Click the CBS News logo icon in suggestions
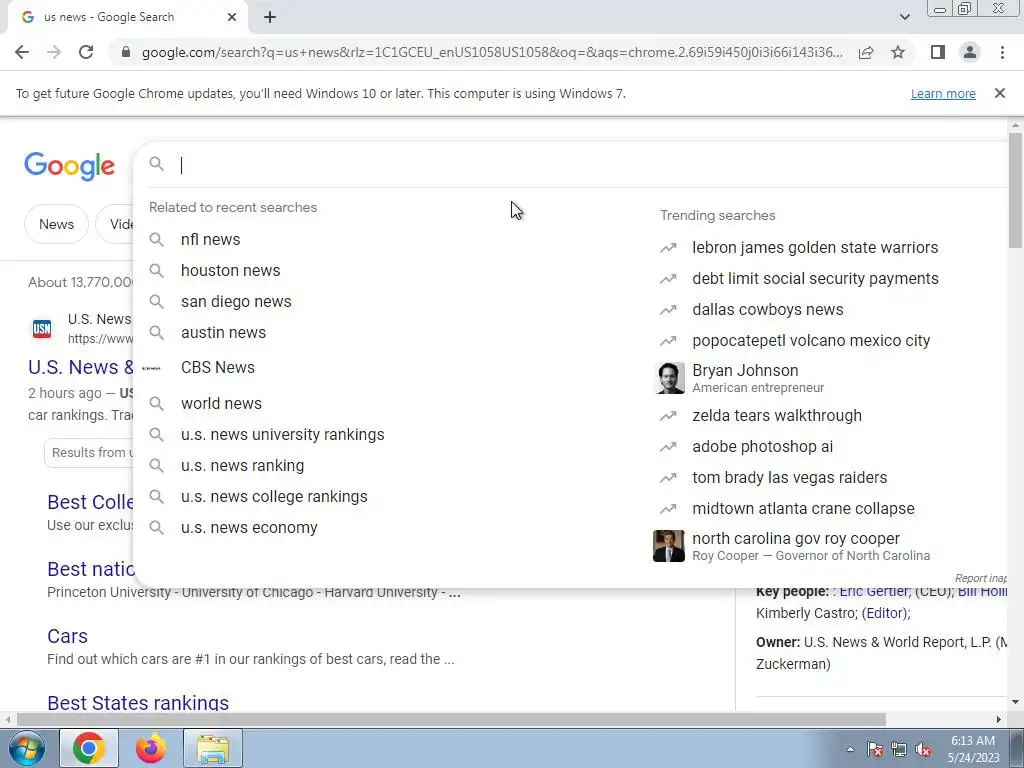This screenshot has width=1024, height=768. pyautogui.click(x=152, y=368)
